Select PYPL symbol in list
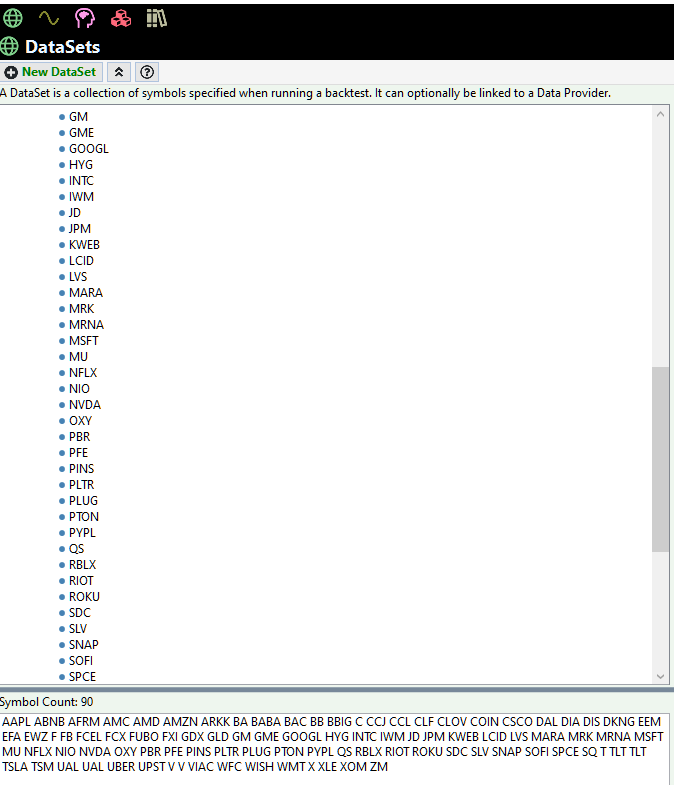Image resolution: width=674 pixels, height=785 pixels. click(82, 533)
